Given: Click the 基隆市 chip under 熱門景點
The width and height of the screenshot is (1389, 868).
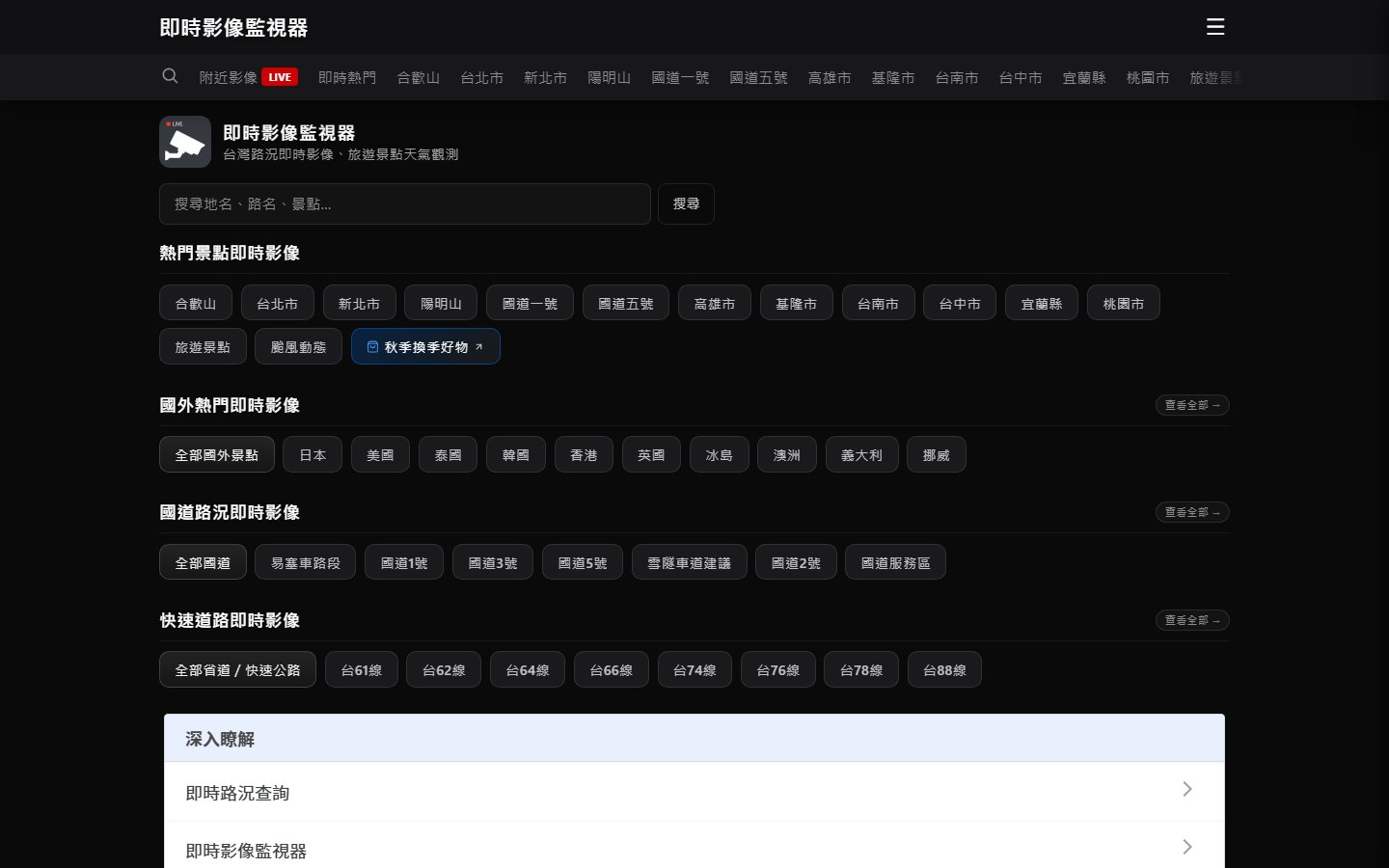Looking at the screenshot, I should point(797,303).
